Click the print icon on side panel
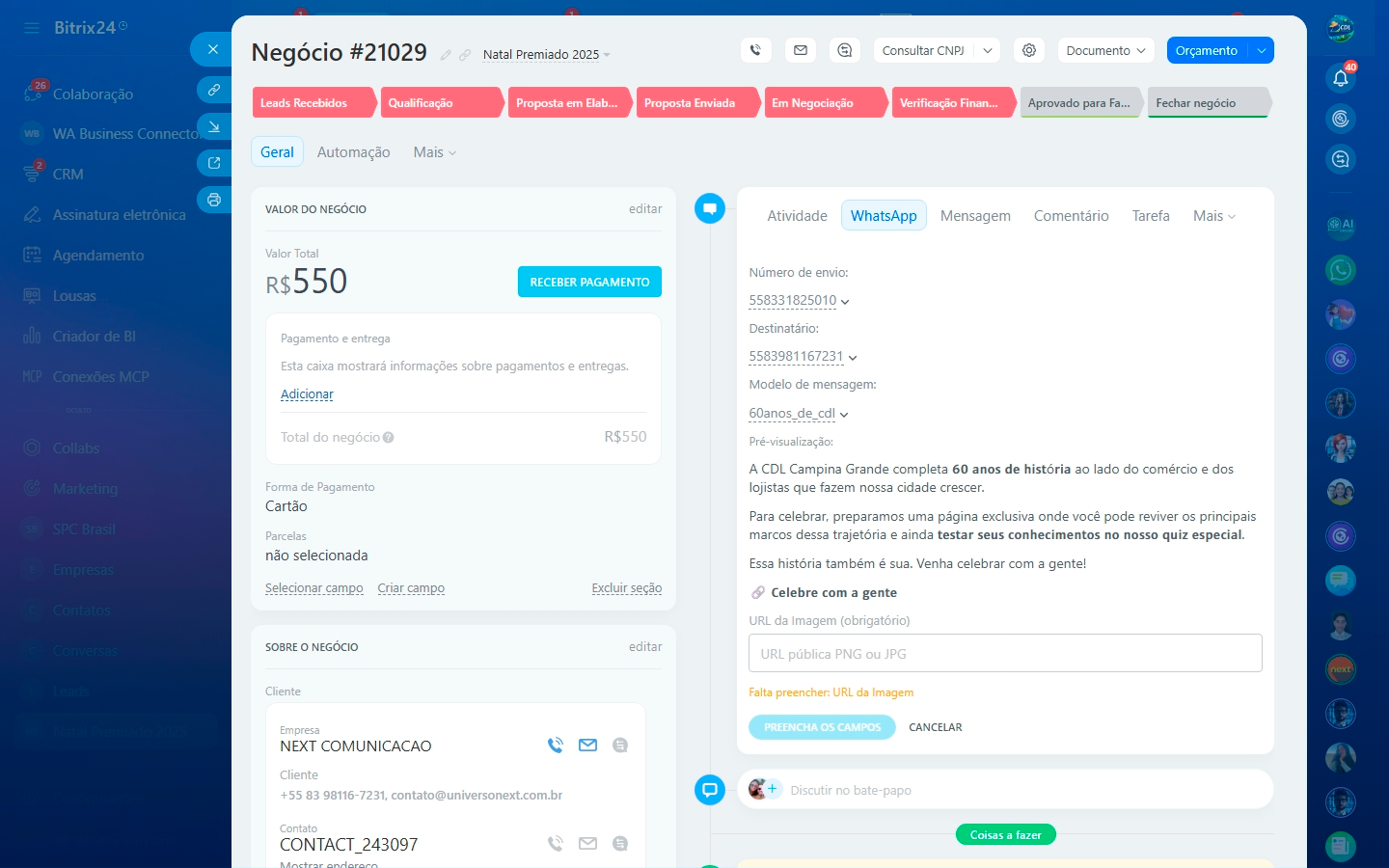This screenshot has height=868, width=1389. coord(214,200)
